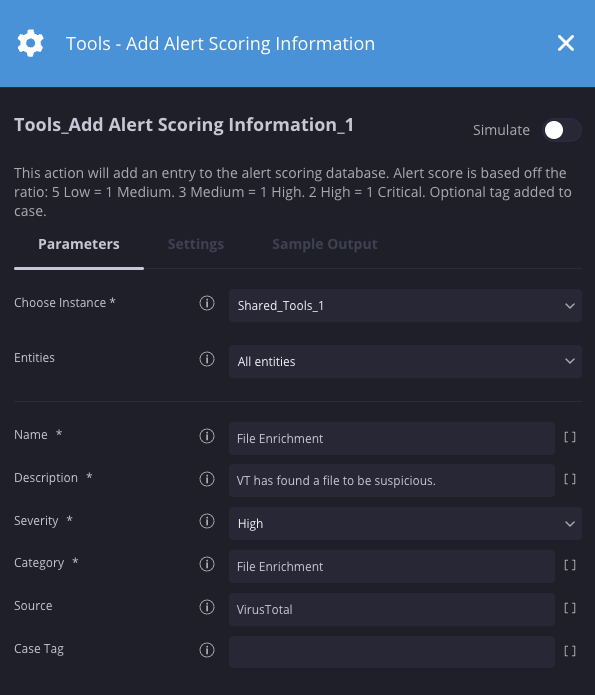Select the Parameters tab
This screenshot has height=695, width=595.
click(x=78, y=244)
